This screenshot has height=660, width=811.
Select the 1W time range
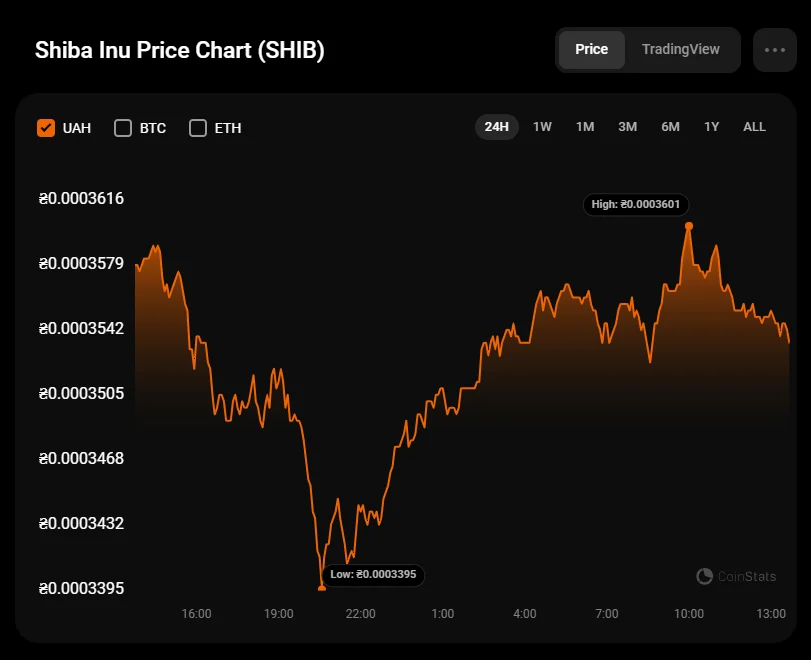542,127
